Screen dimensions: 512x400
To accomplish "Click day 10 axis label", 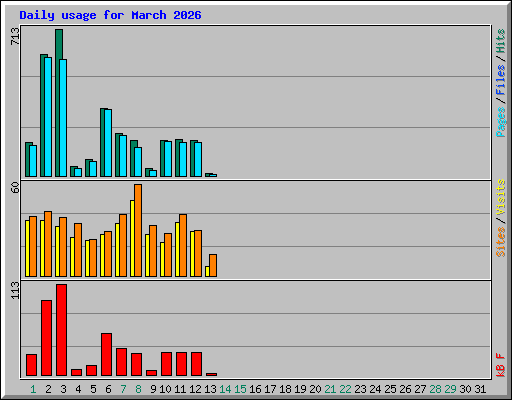I will (165, 389).
